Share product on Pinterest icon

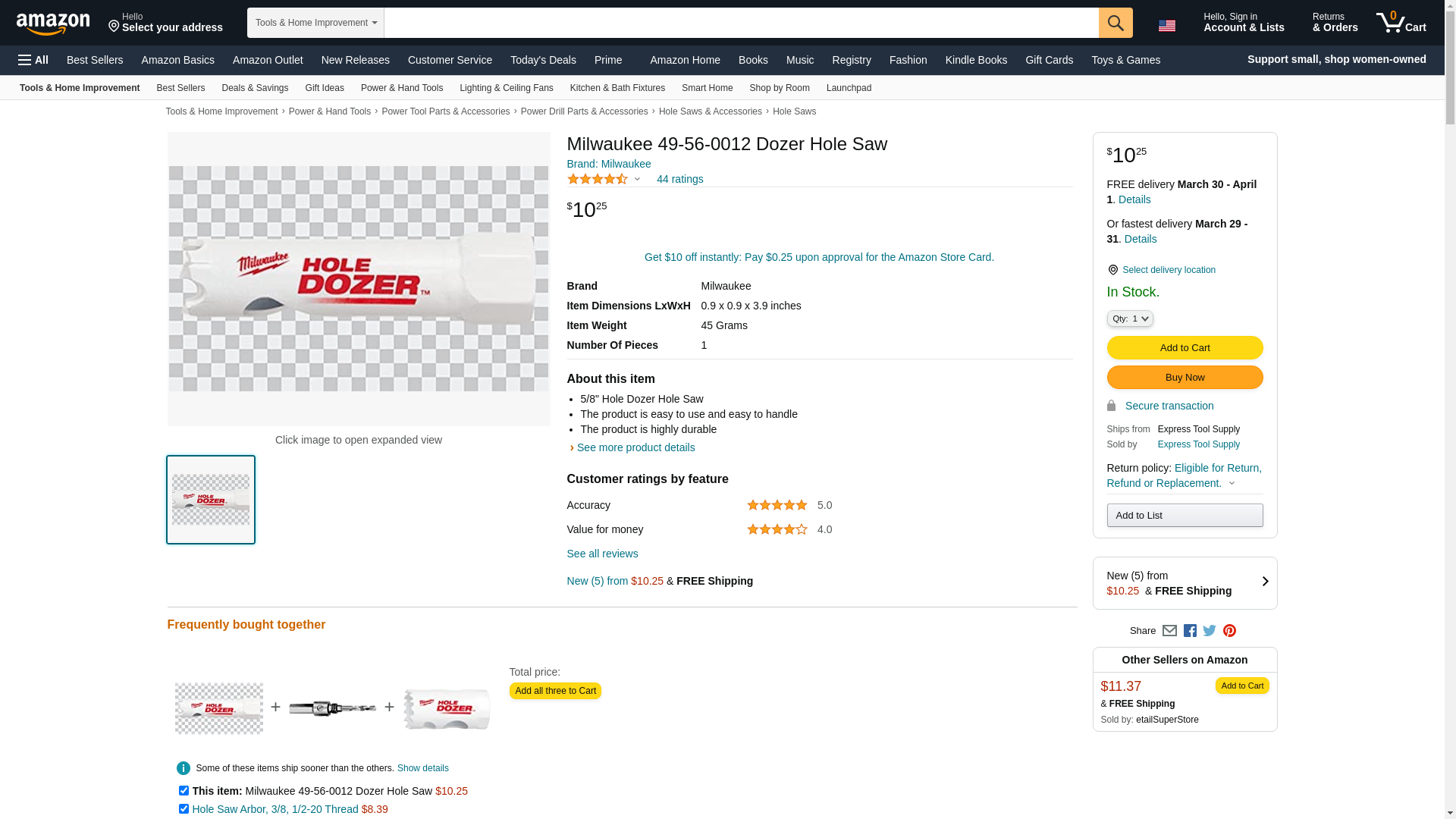[x=1229, y=631]
